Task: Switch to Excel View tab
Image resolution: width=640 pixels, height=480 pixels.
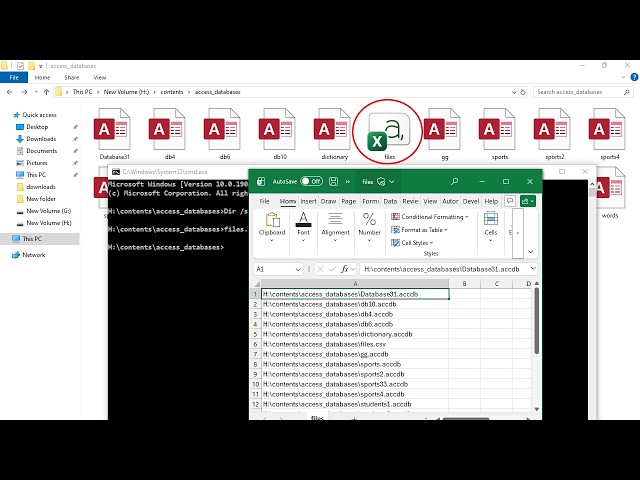Action: point(430,201)
